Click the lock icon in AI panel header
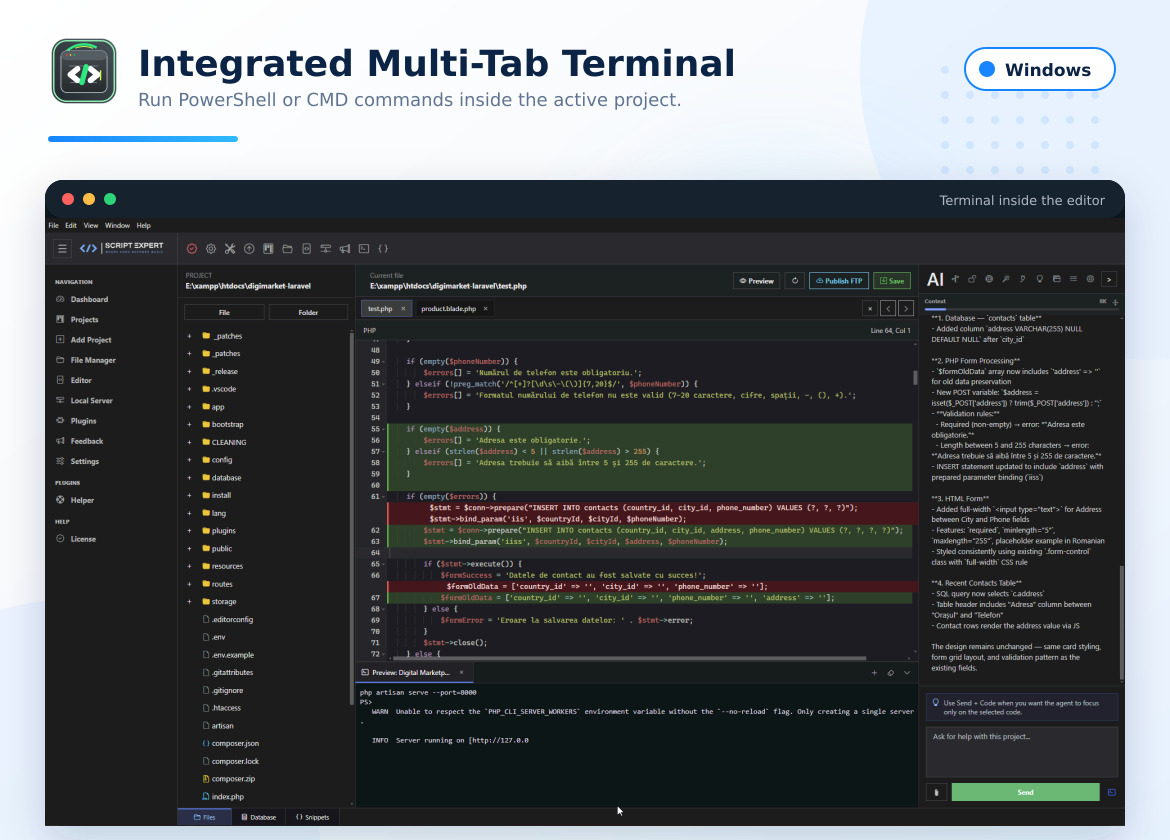The width and height of the screenshot is (1170, 840). 972,279
